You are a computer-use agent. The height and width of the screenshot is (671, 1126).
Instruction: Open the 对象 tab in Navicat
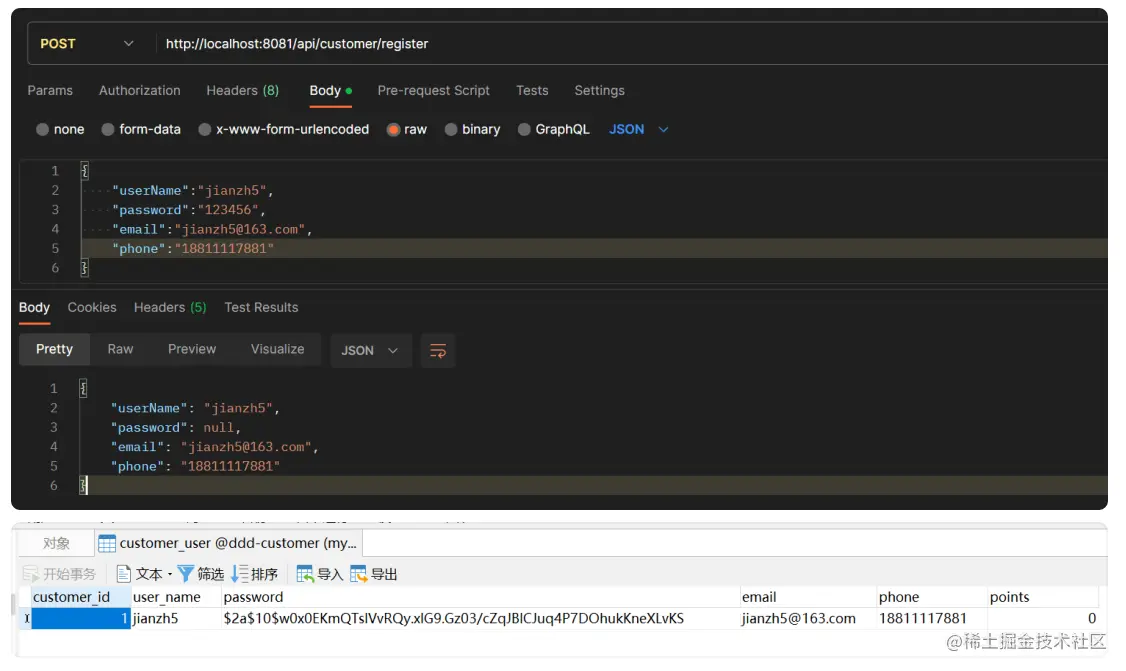click(56, 543)
